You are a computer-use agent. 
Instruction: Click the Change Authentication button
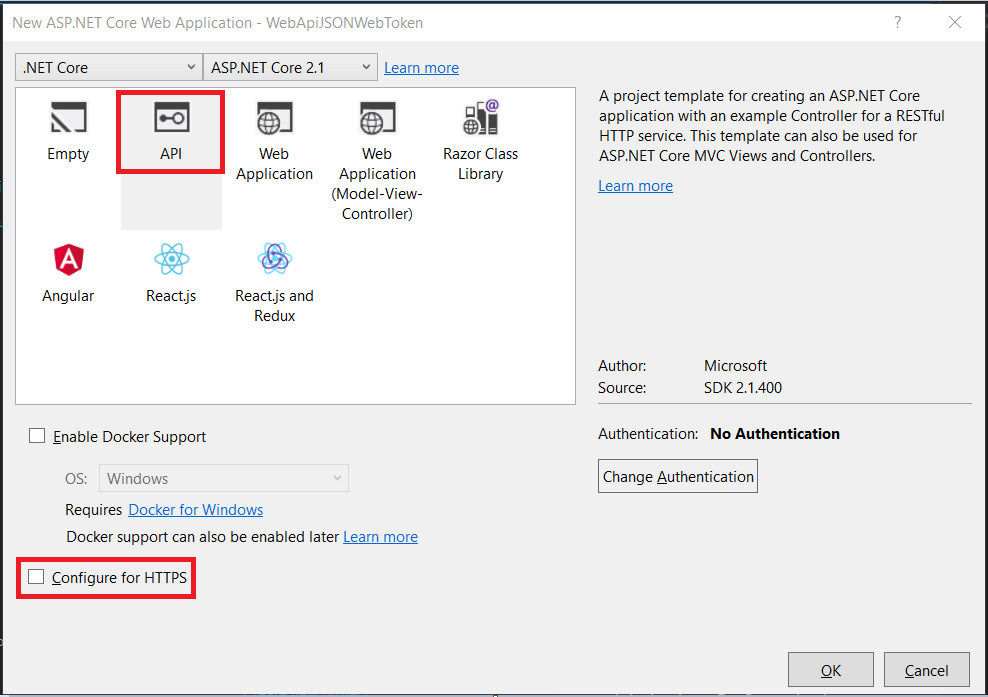click(x=677, y=476)
